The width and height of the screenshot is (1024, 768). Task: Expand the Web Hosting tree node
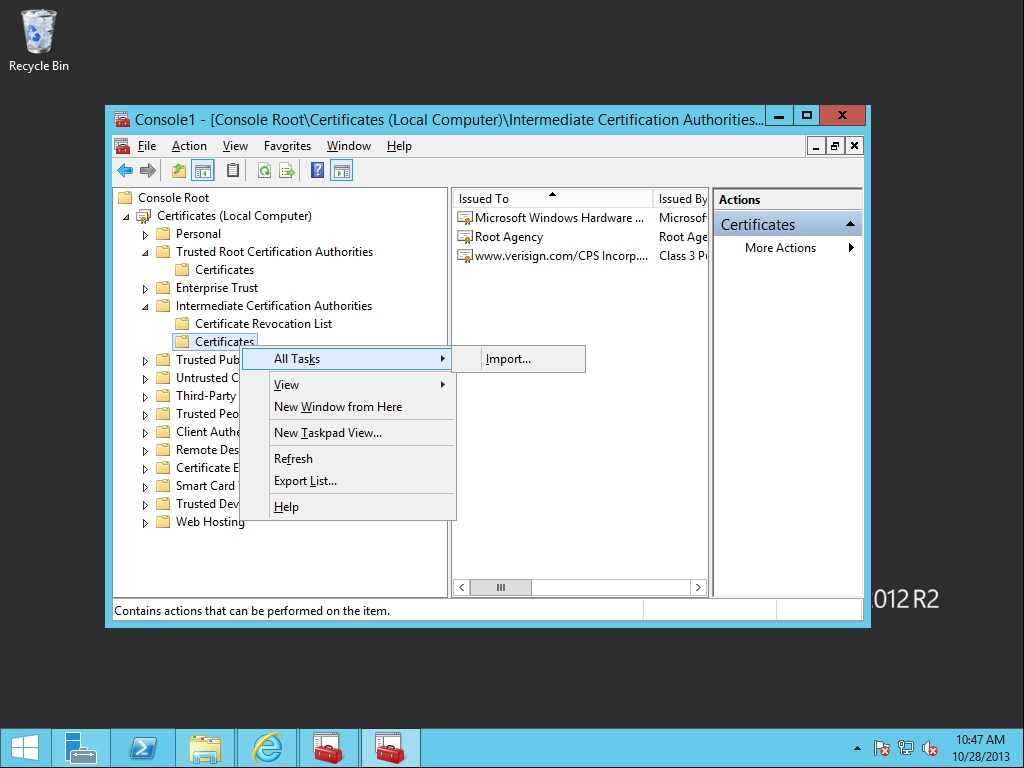[x=145, y=522]
